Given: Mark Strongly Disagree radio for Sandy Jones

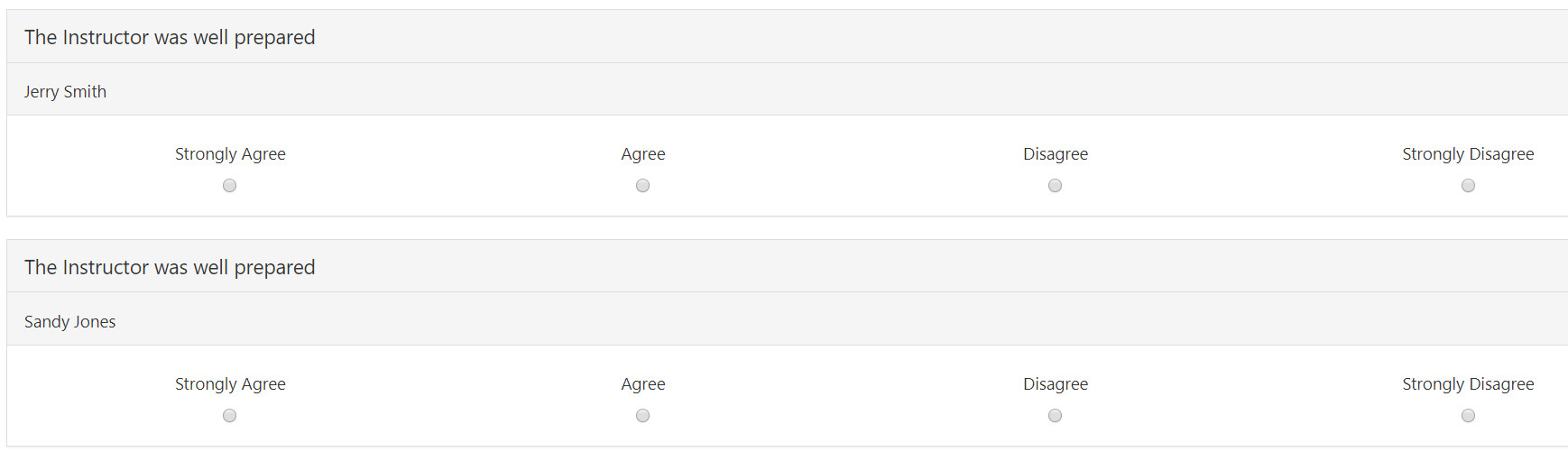Looking at the screenshot, I should pos(1468,416).
